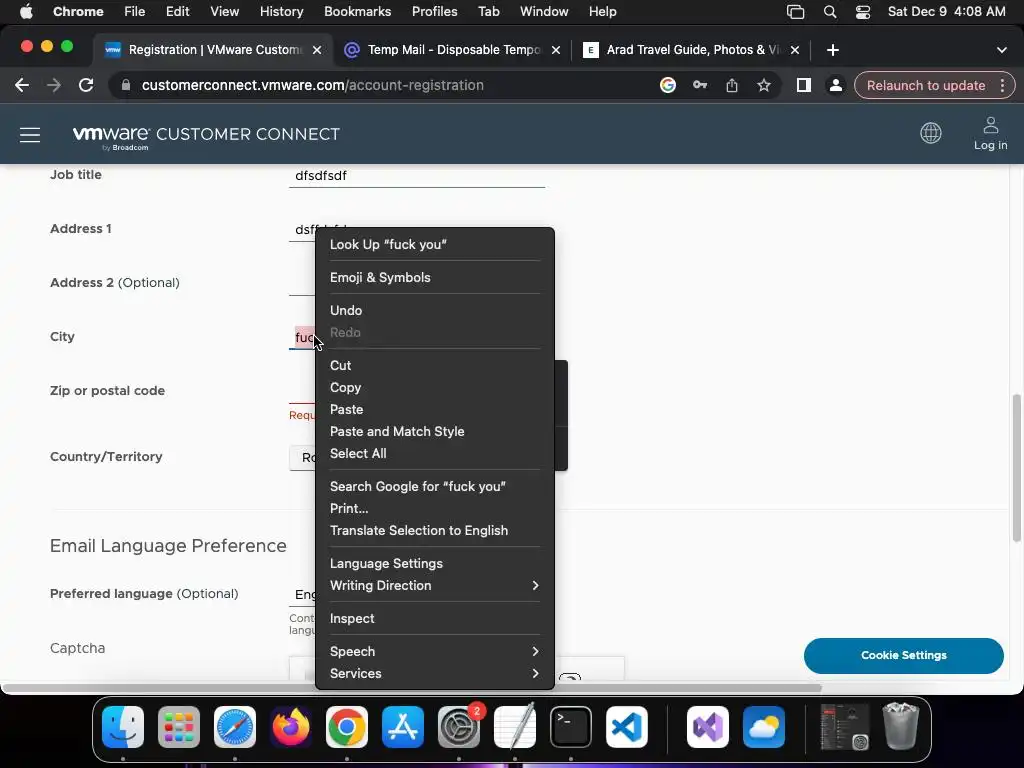Open App Store from the Dock
This screenshot has width=1024, height=768.
tap(403, 727)
